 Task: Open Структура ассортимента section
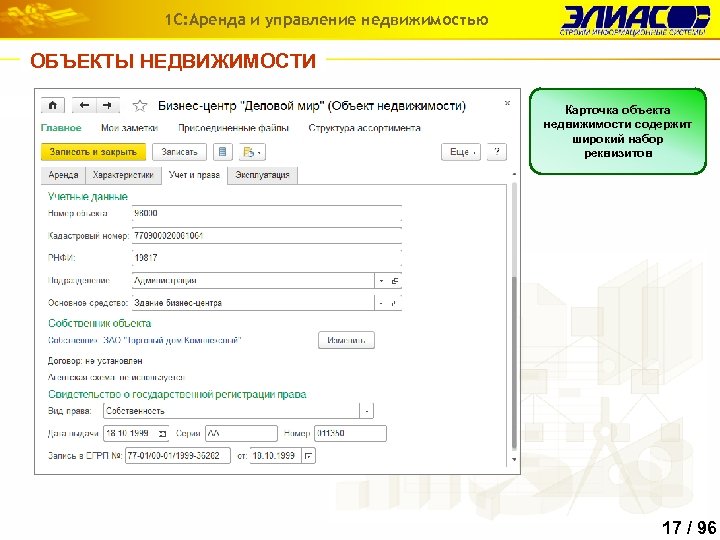(x=365, y=128)
